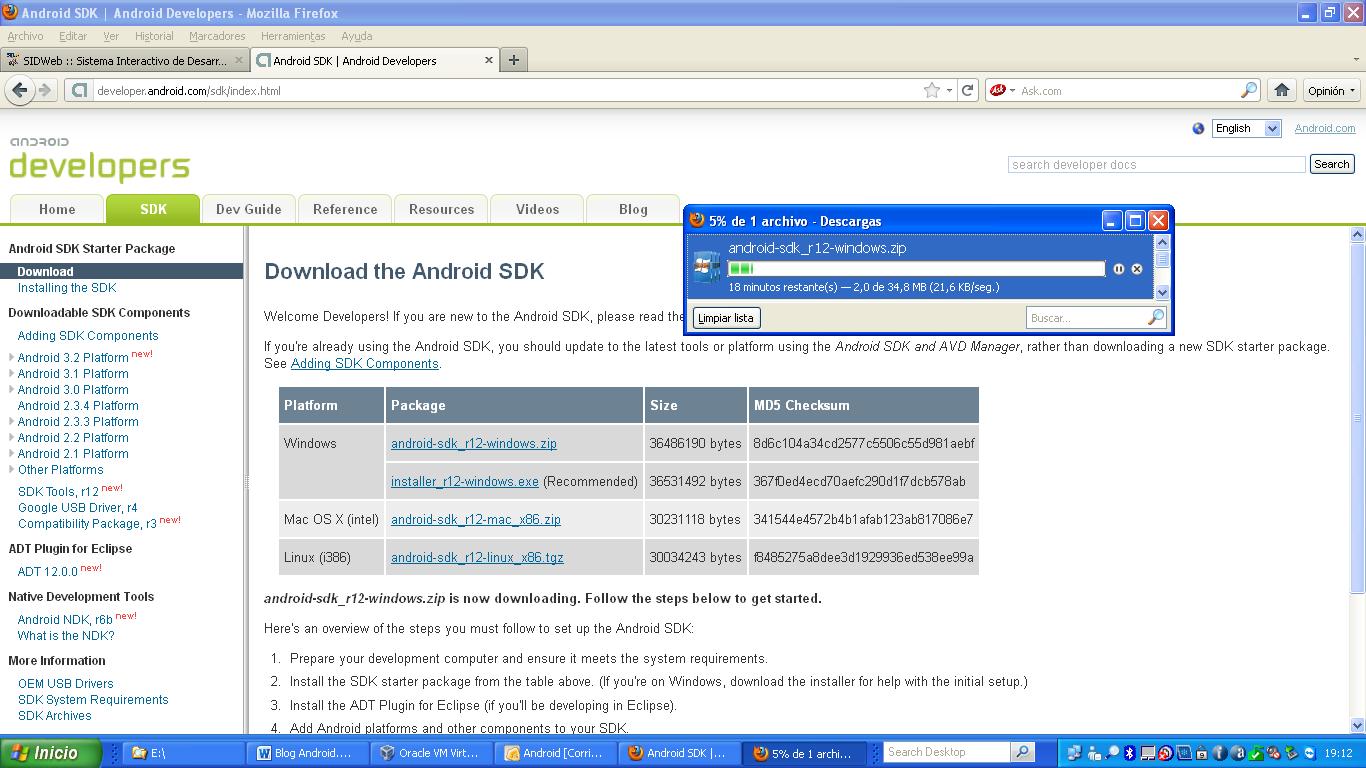This screenshot has height=768, width=1366.
Task: Bookmark this page with the star
Action: coord(932,90)
